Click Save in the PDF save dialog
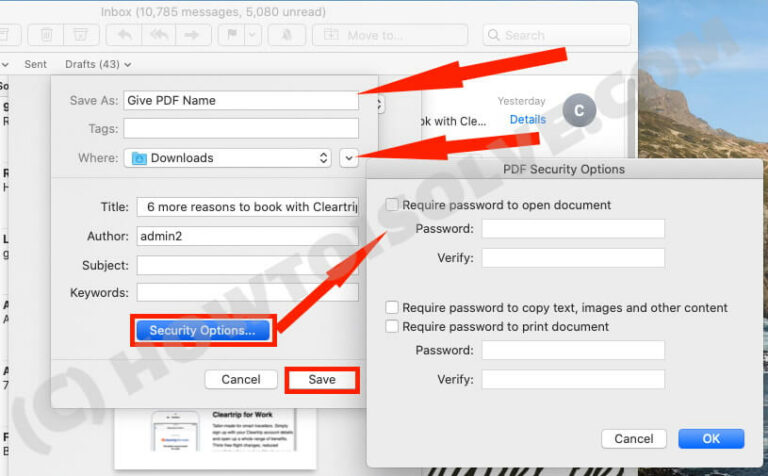Screen dimensions: 768x476 pos(322,380)
